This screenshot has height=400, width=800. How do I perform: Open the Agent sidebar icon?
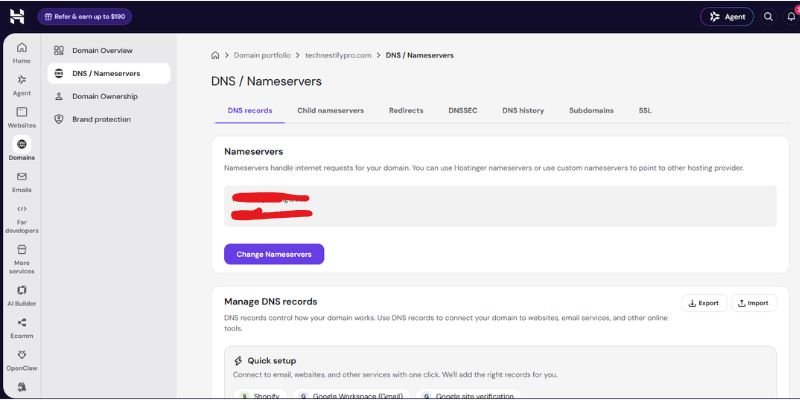tap(21, 80)
